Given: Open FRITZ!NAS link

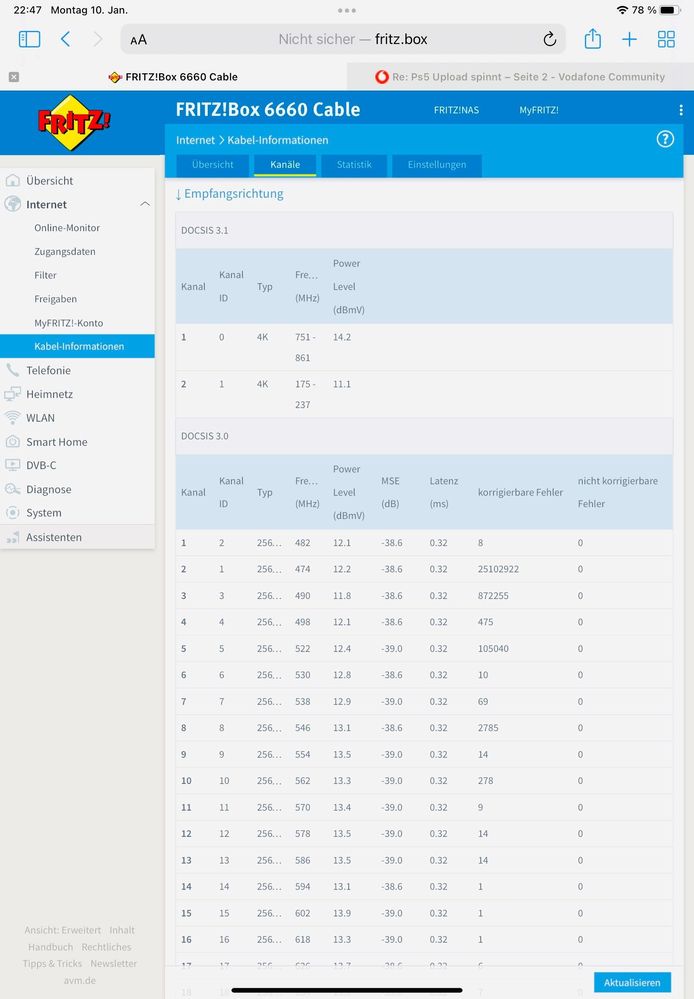Looking at the screenshot, I should click(456, 110).
